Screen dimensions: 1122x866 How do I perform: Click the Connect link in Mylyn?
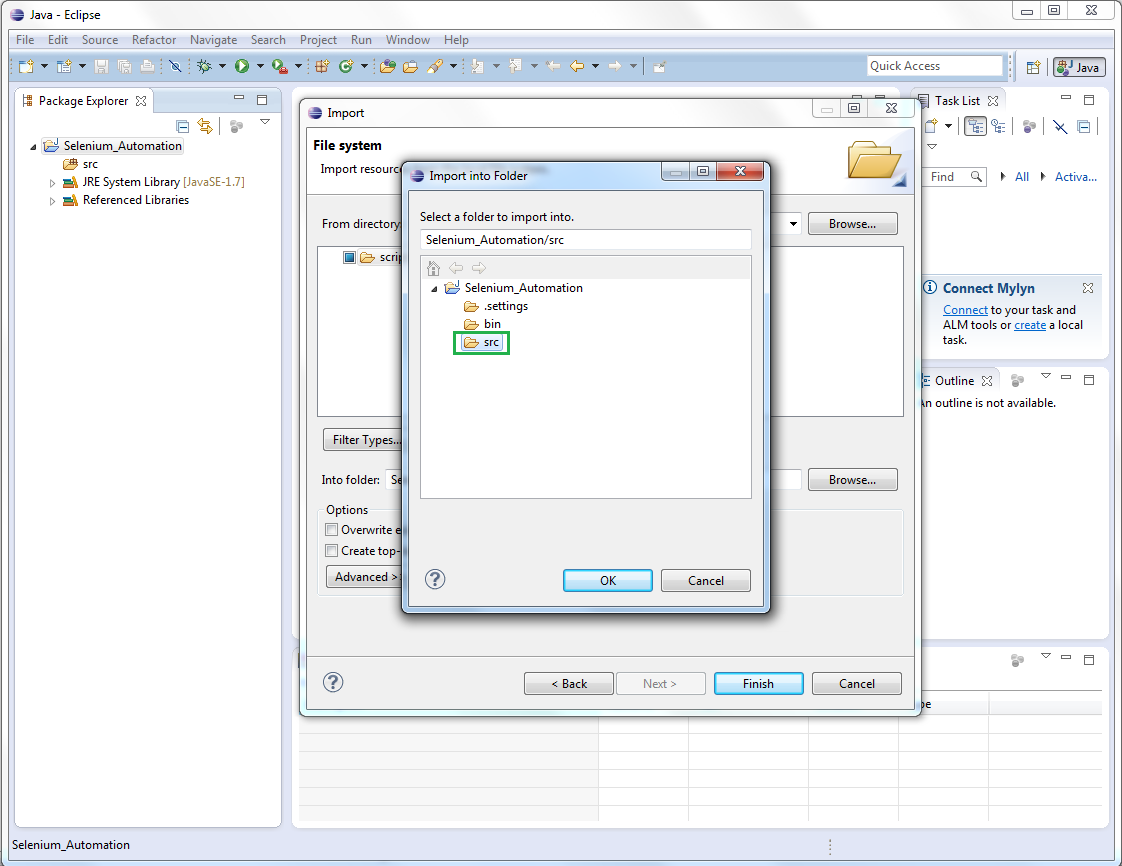tap(965, 310)
